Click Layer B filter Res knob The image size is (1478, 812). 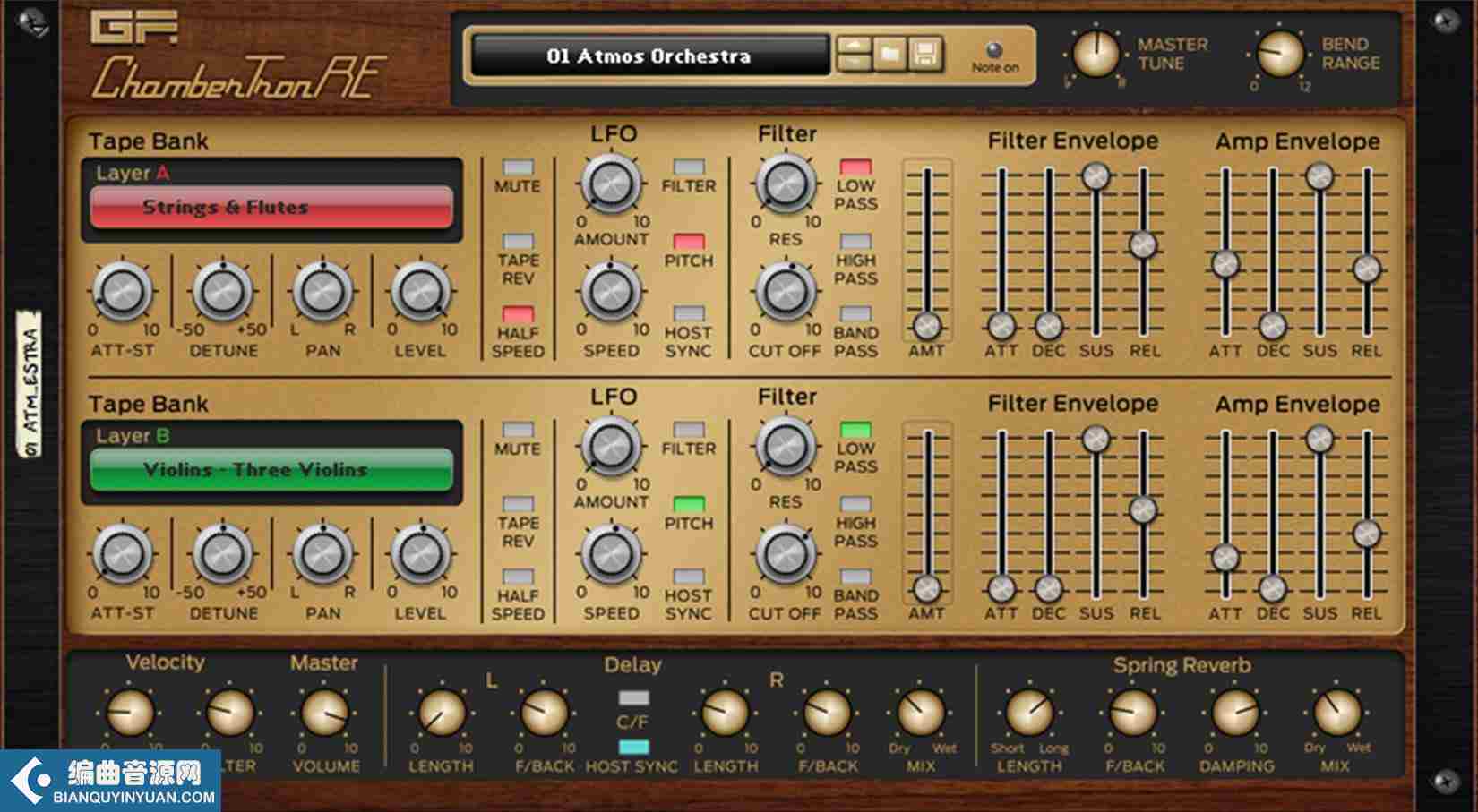click(786, 447)
